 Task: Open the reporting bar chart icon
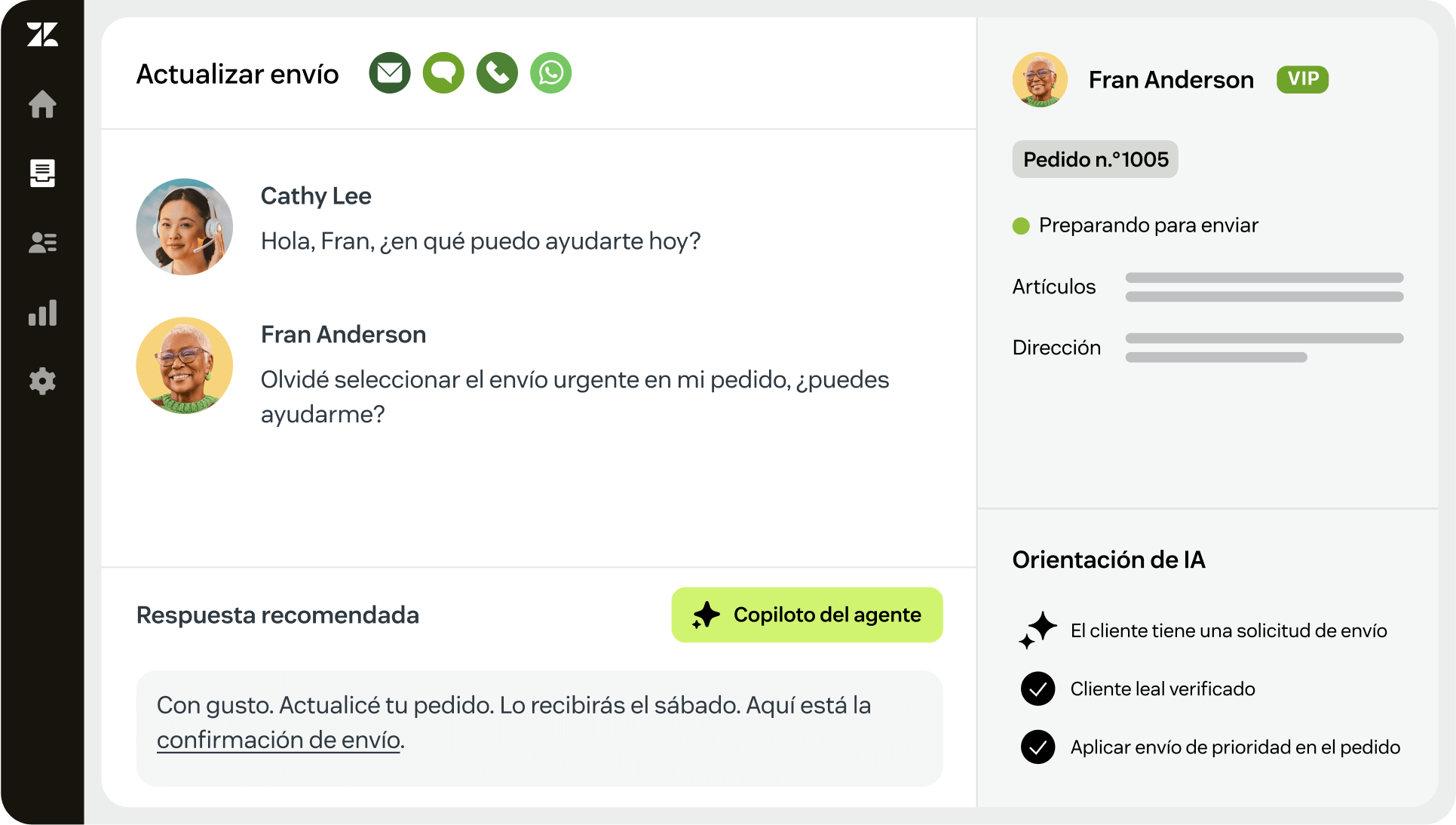tap(42, 312)
